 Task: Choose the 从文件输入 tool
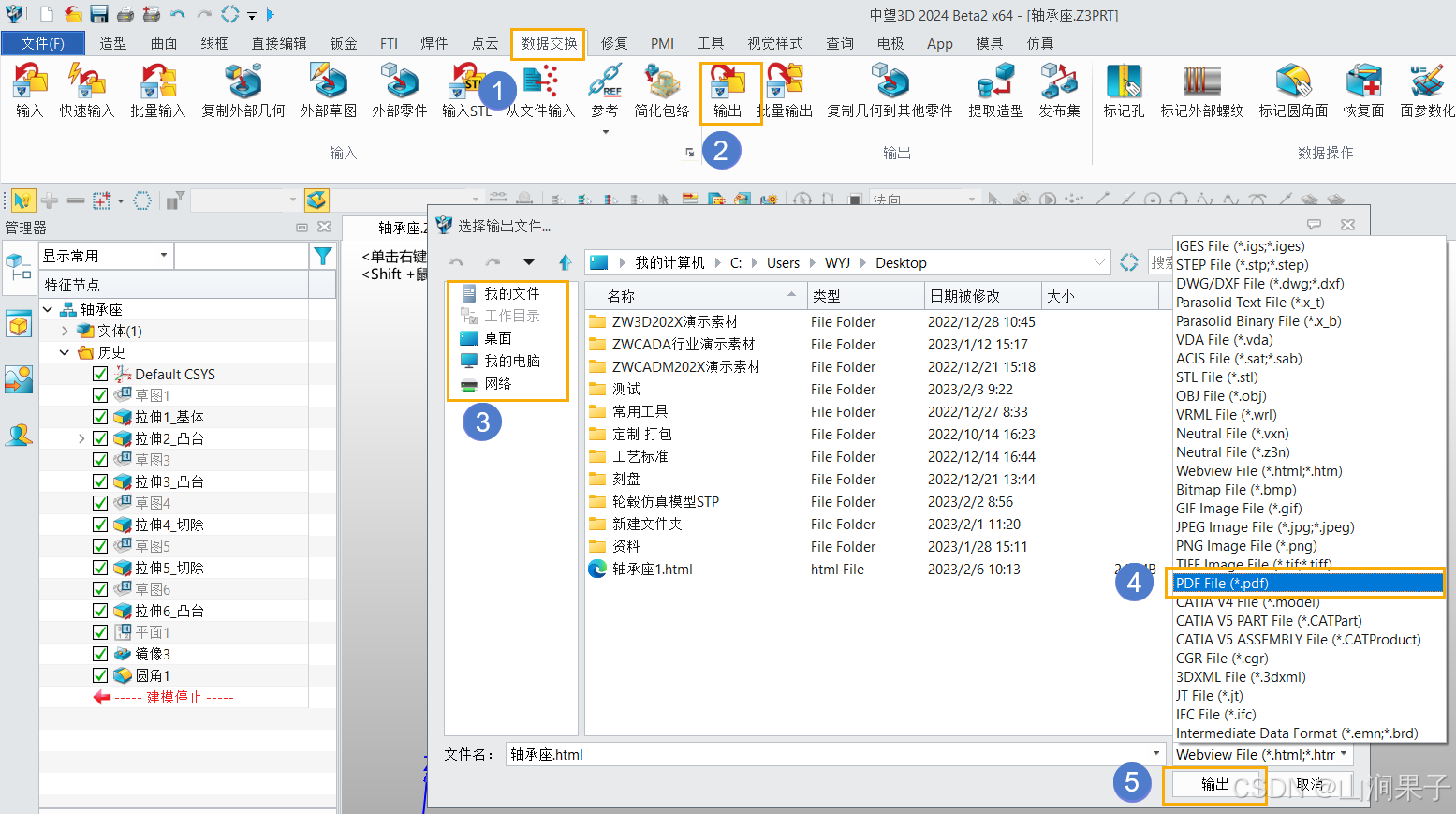click(540, 91)
